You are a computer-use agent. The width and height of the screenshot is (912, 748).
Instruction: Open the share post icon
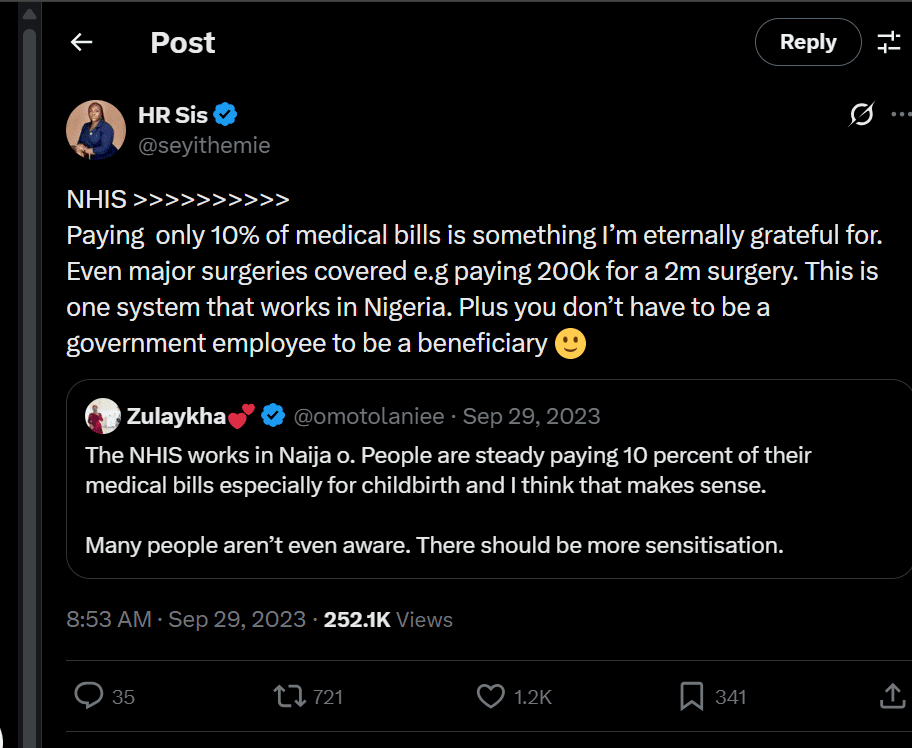tap(891, 696)
